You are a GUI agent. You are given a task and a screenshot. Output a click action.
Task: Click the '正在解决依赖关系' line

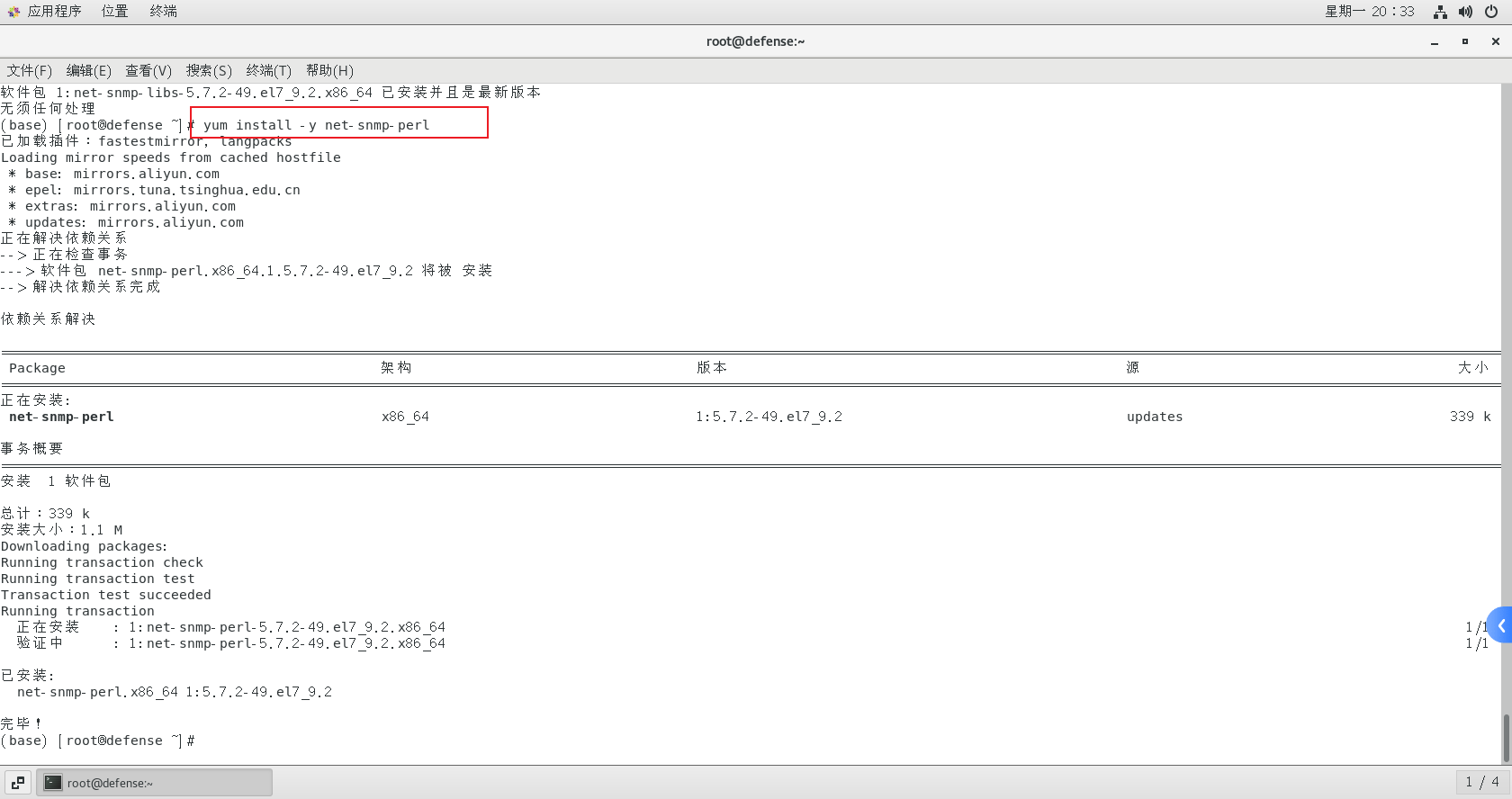point(64,238)
